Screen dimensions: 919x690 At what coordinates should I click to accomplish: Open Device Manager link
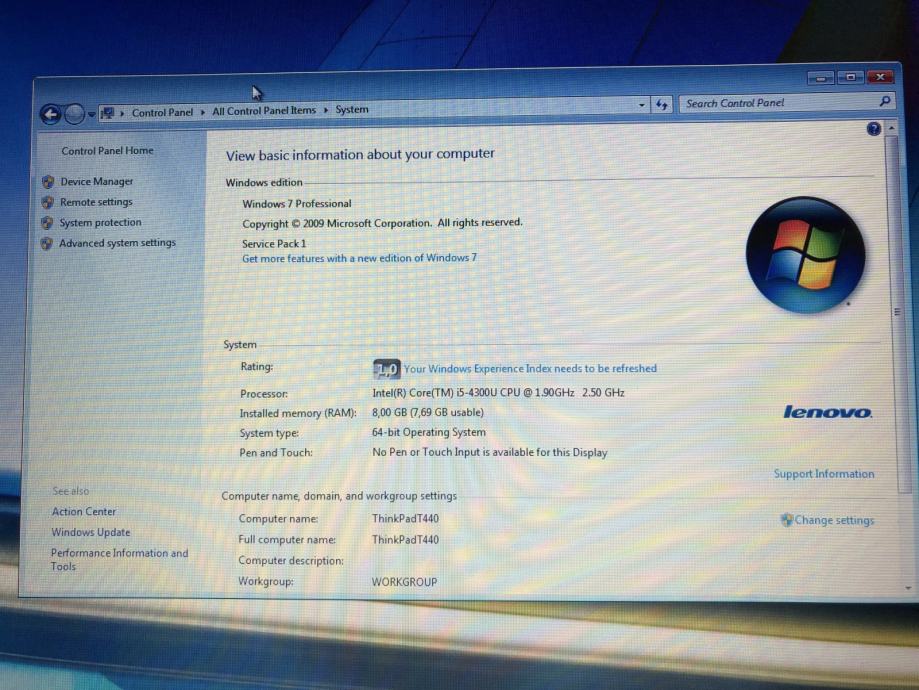pos(97,182)
